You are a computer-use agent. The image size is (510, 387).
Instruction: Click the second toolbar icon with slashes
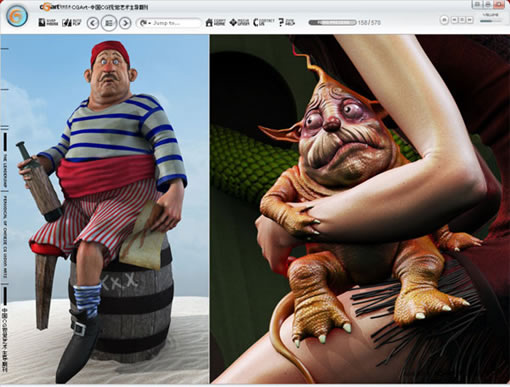click(x=72, y=22)
